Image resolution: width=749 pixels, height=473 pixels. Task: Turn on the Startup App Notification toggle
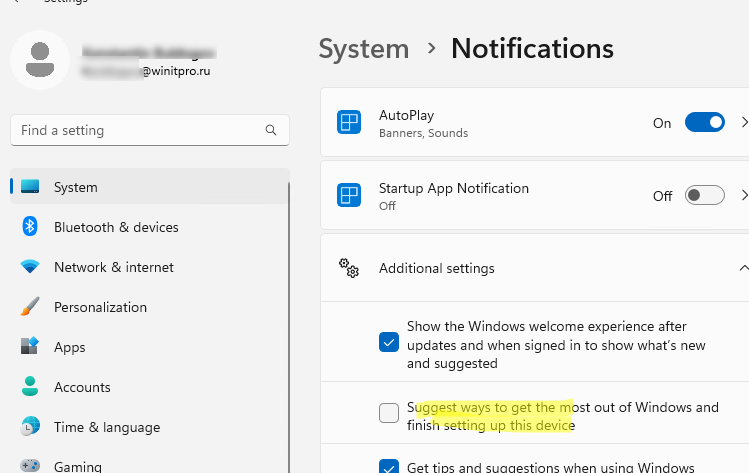(x=705, y=195)
